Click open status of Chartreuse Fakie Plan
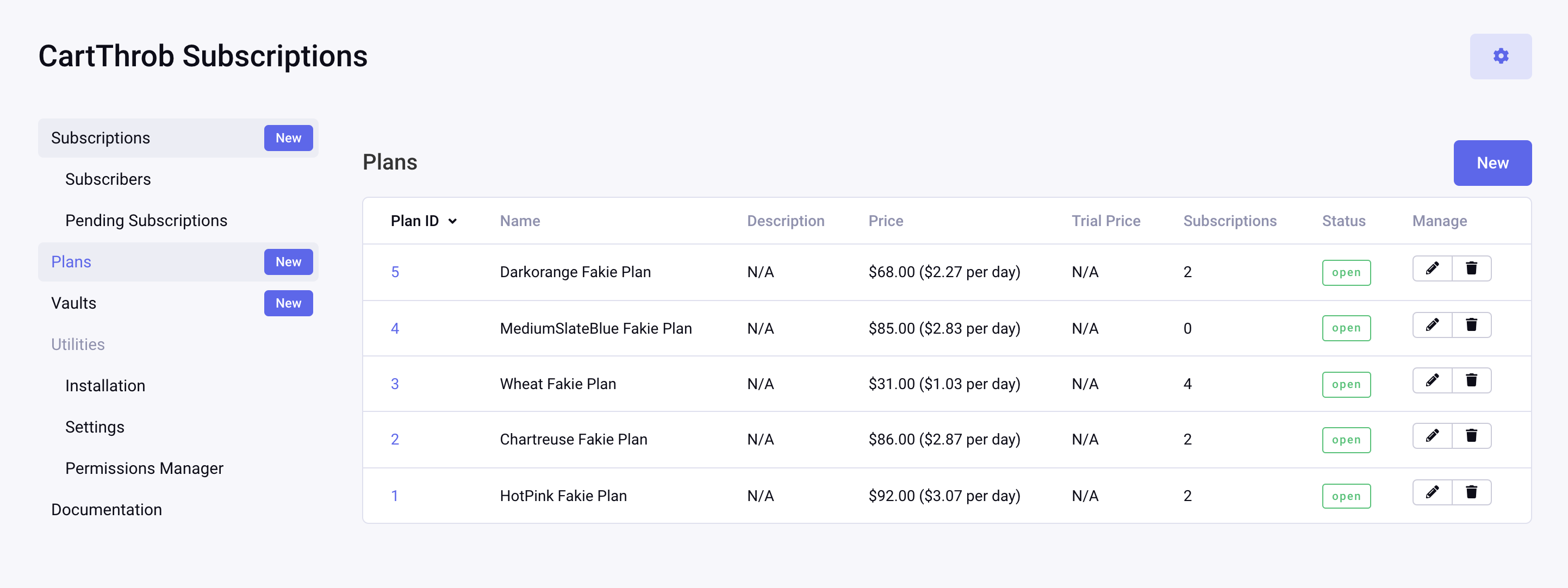 (x=1346, y=440)
